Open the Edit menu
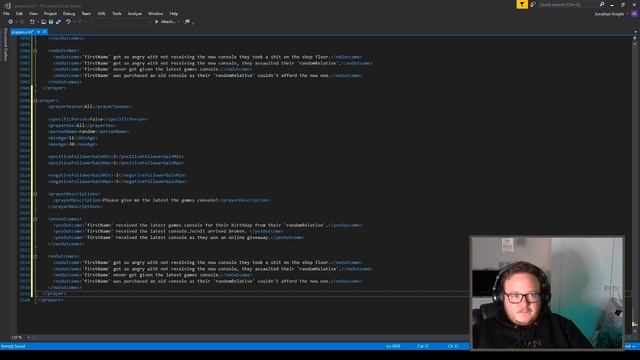 [19, 13]
